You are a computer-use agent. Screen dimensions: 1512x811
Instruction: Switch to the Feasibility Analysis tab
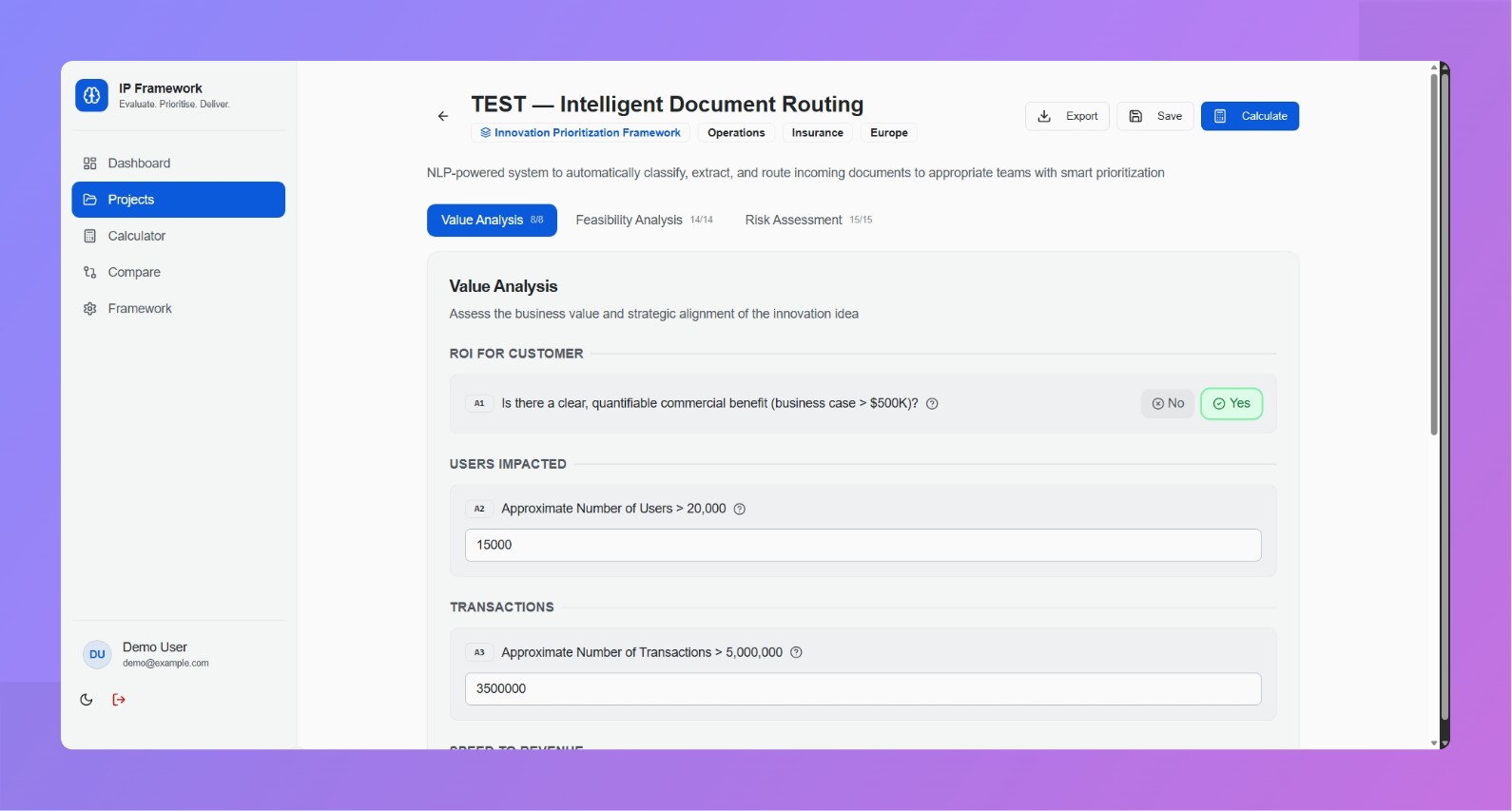(x=644, y=221)
